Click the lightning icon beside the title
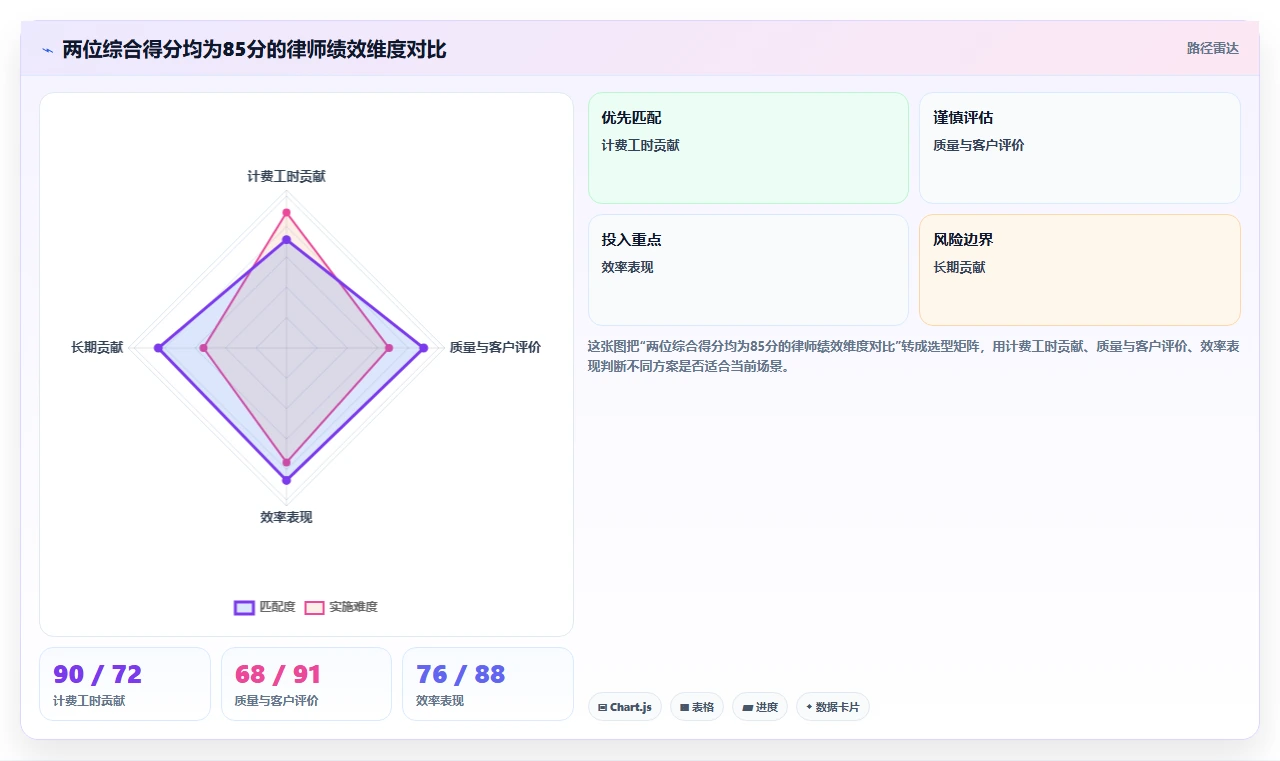This screenshot has width=1280, height=761. [48, 50]
